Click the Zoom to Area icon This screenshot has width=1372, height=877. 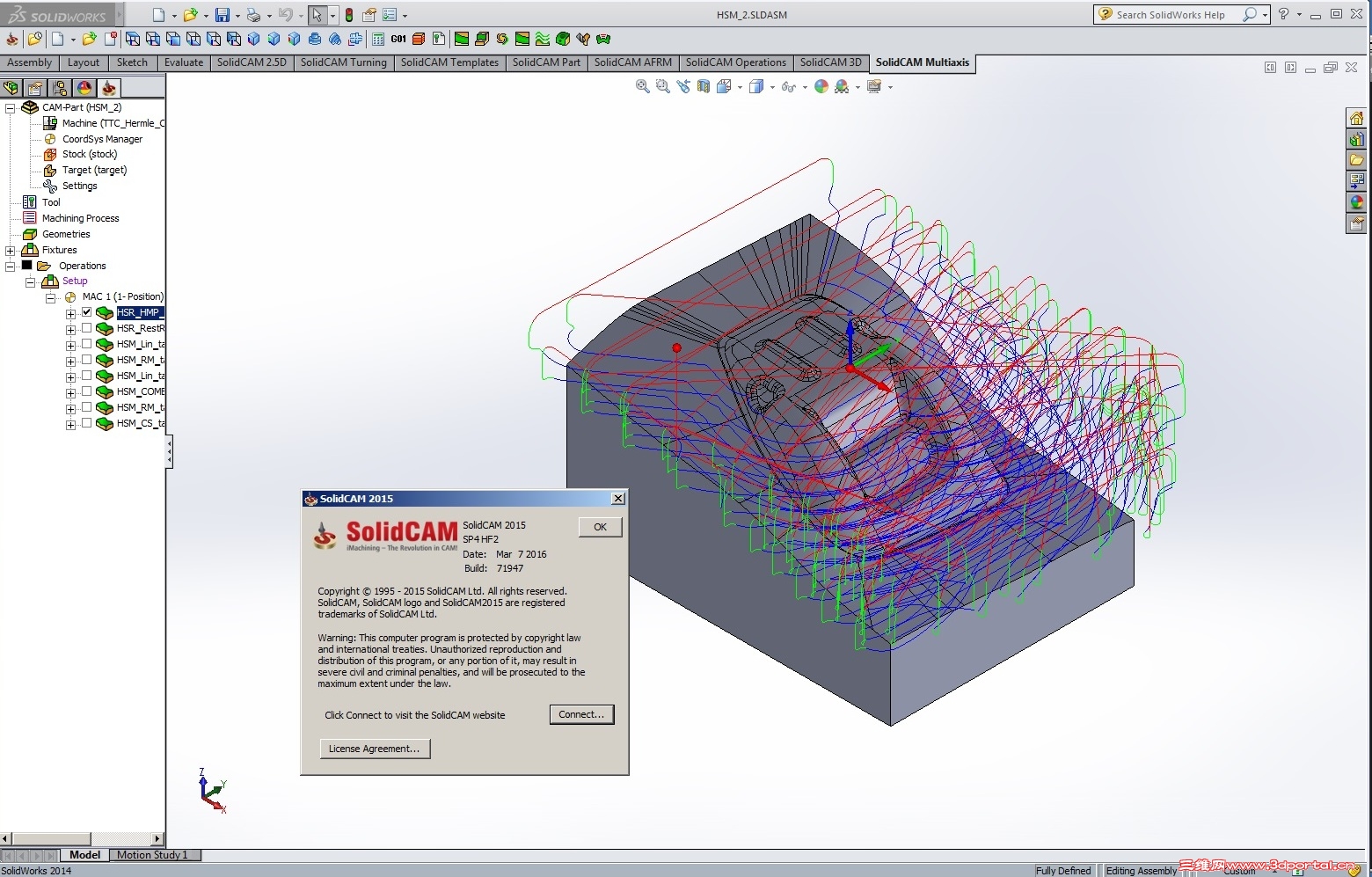tap(663, 86)
